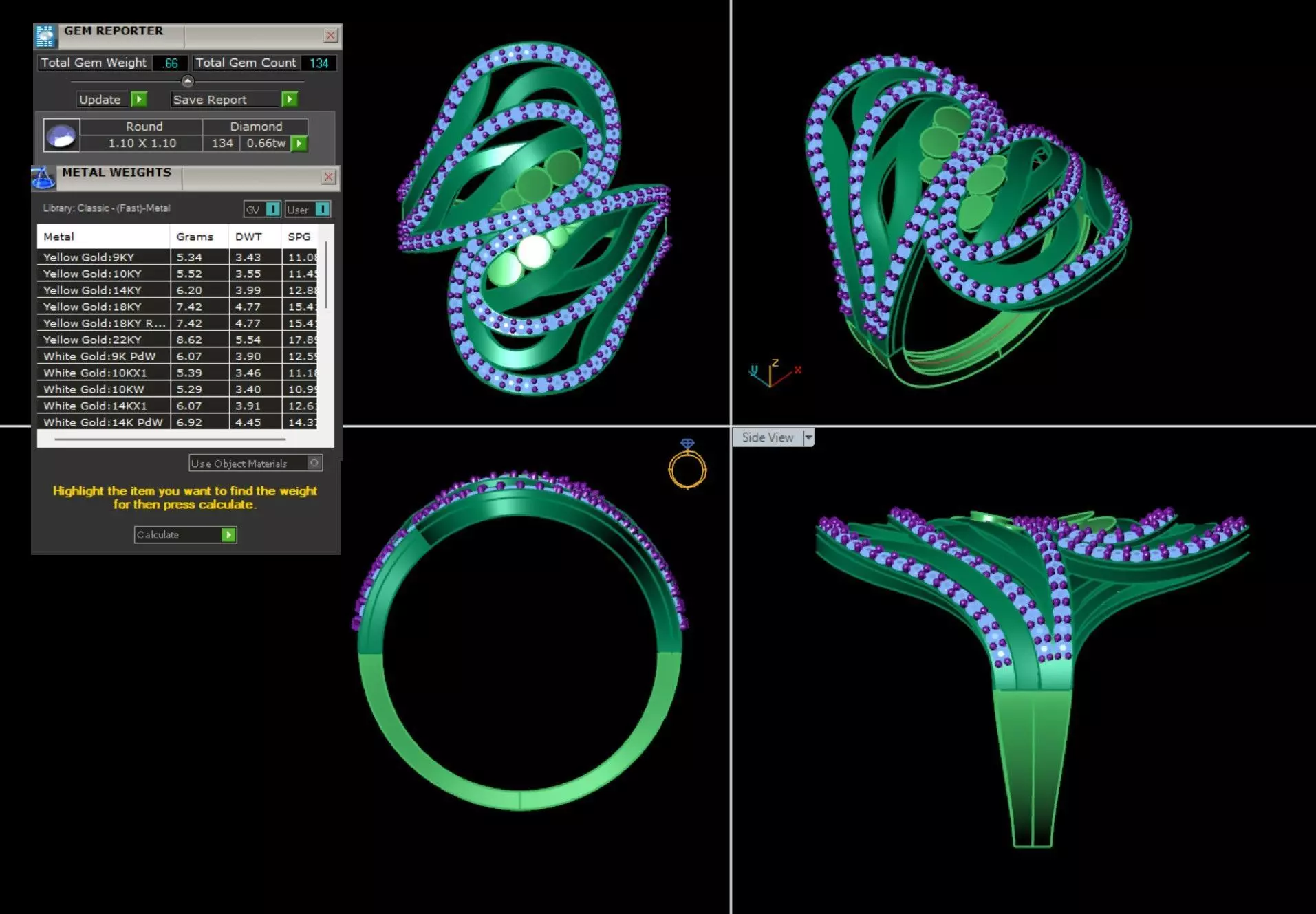
Task: Select Yellow Gold:18KY R... row
Action: click(x=177, y=323)
